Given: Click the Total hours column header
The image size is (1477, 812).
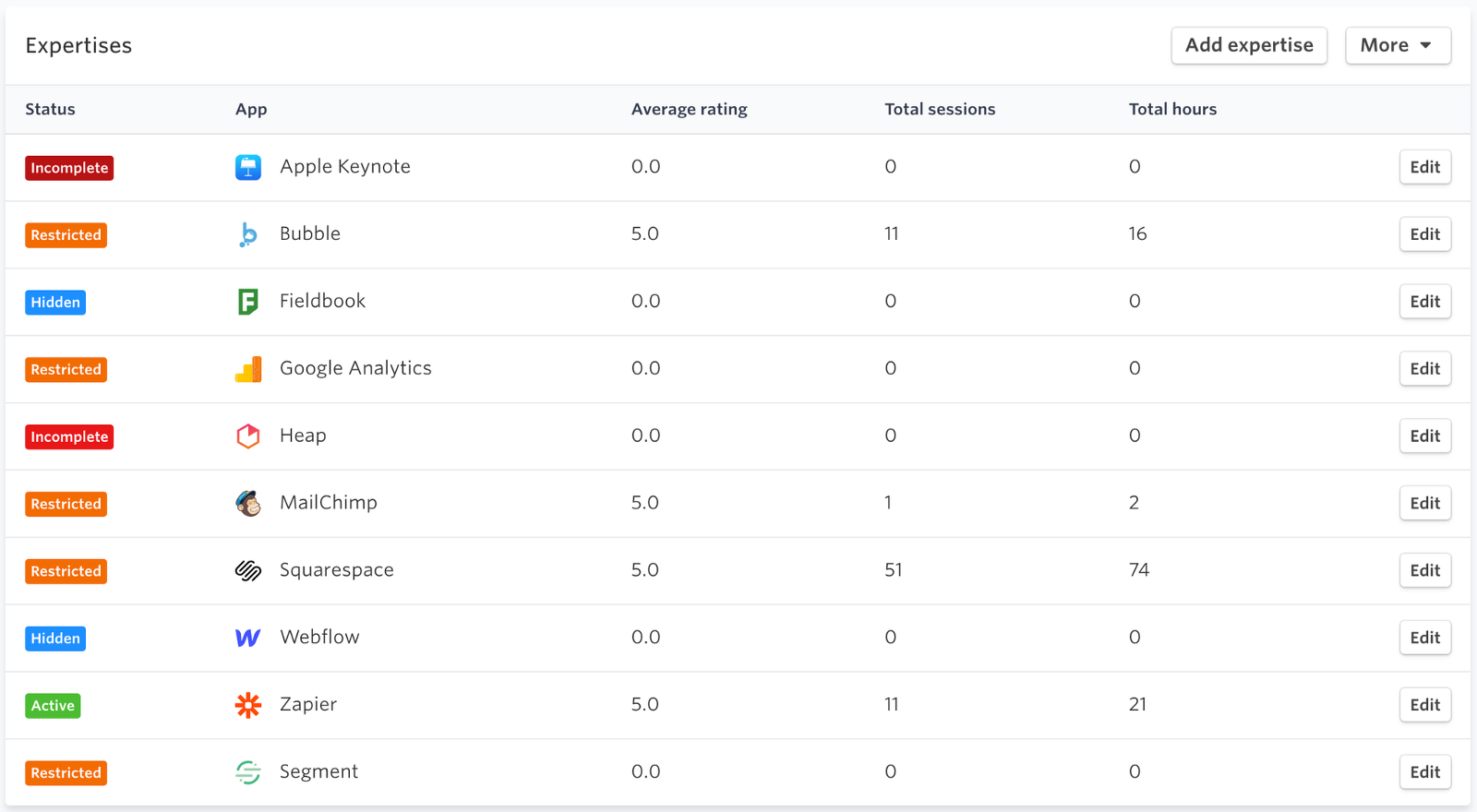Looking at the screenshot, I should 1172,109.
